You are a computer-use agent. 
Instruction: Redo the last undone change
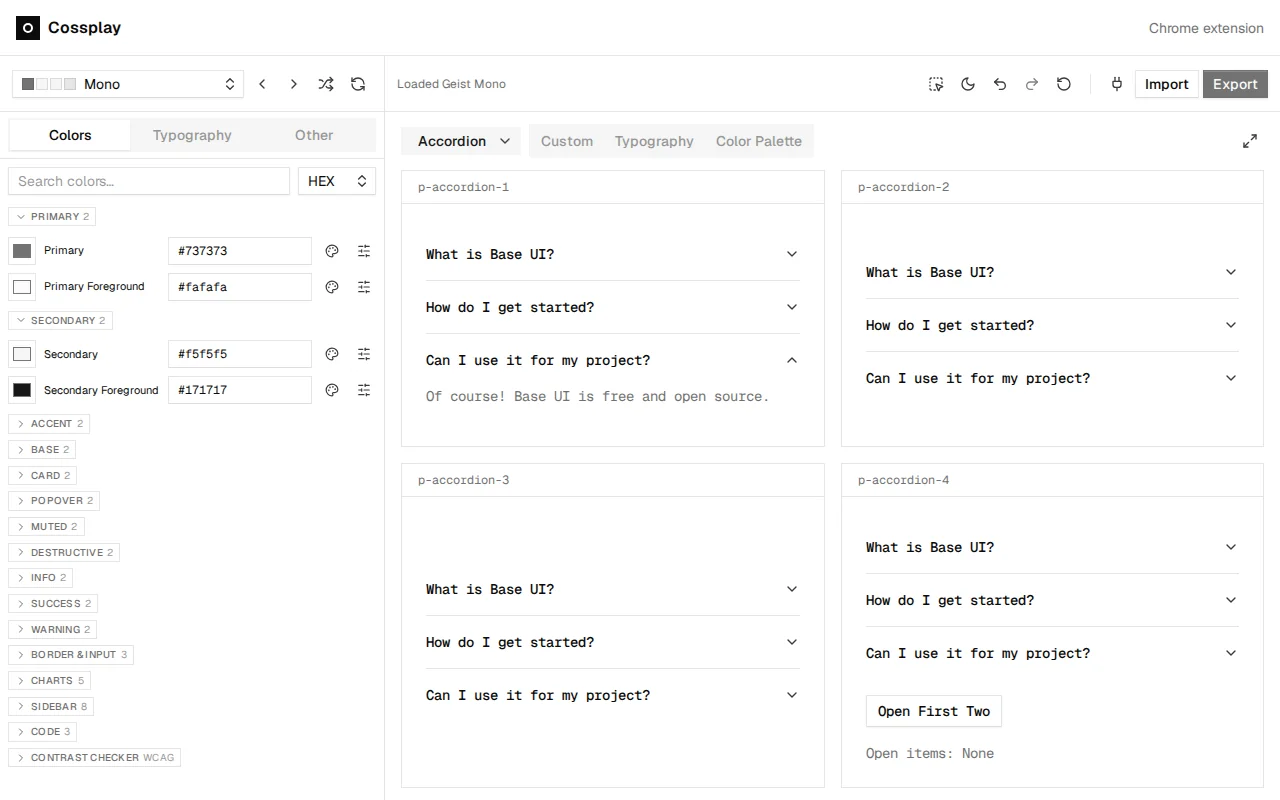pos(1032,84)
